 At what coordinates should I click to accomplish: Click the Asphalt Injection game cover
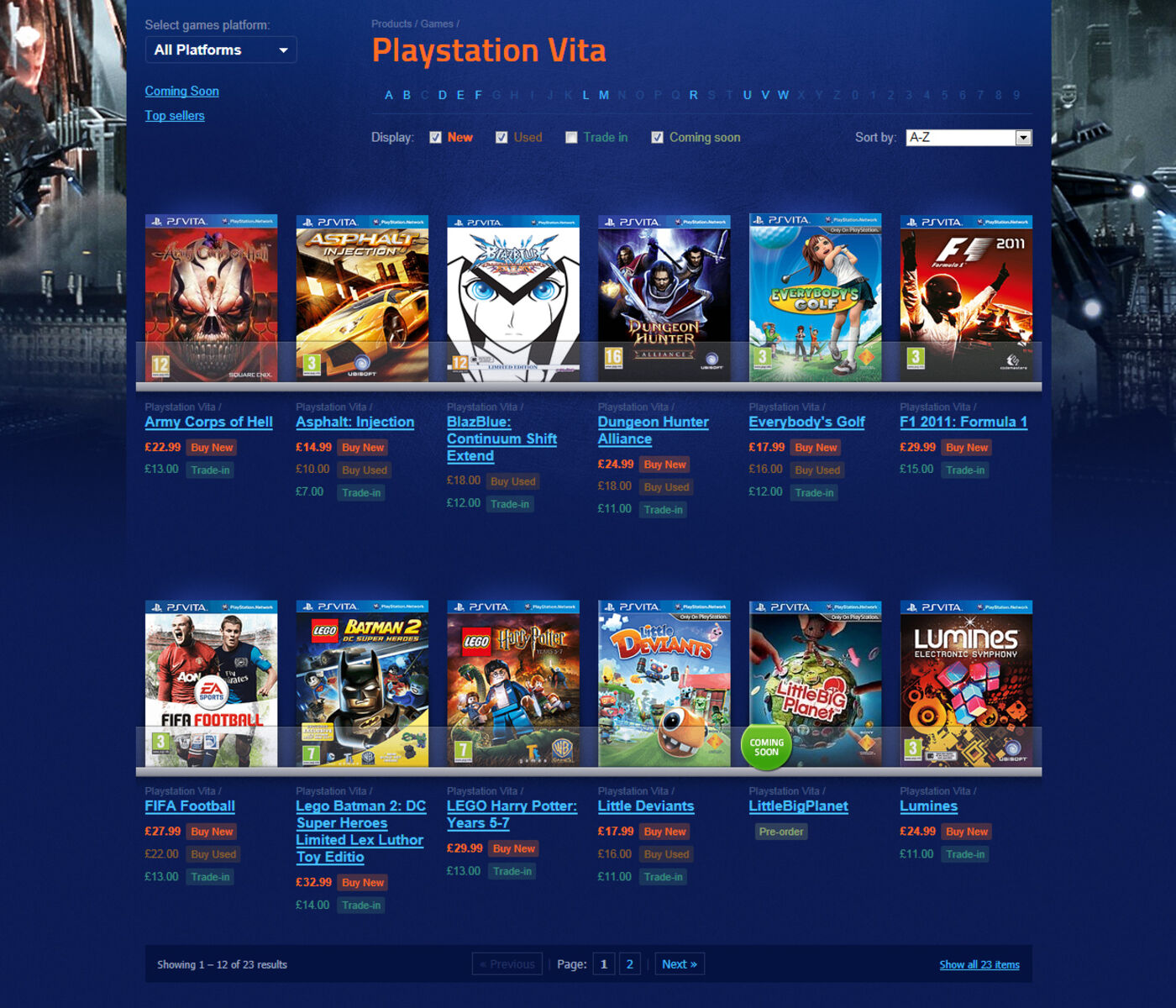[x=362, y=298]
